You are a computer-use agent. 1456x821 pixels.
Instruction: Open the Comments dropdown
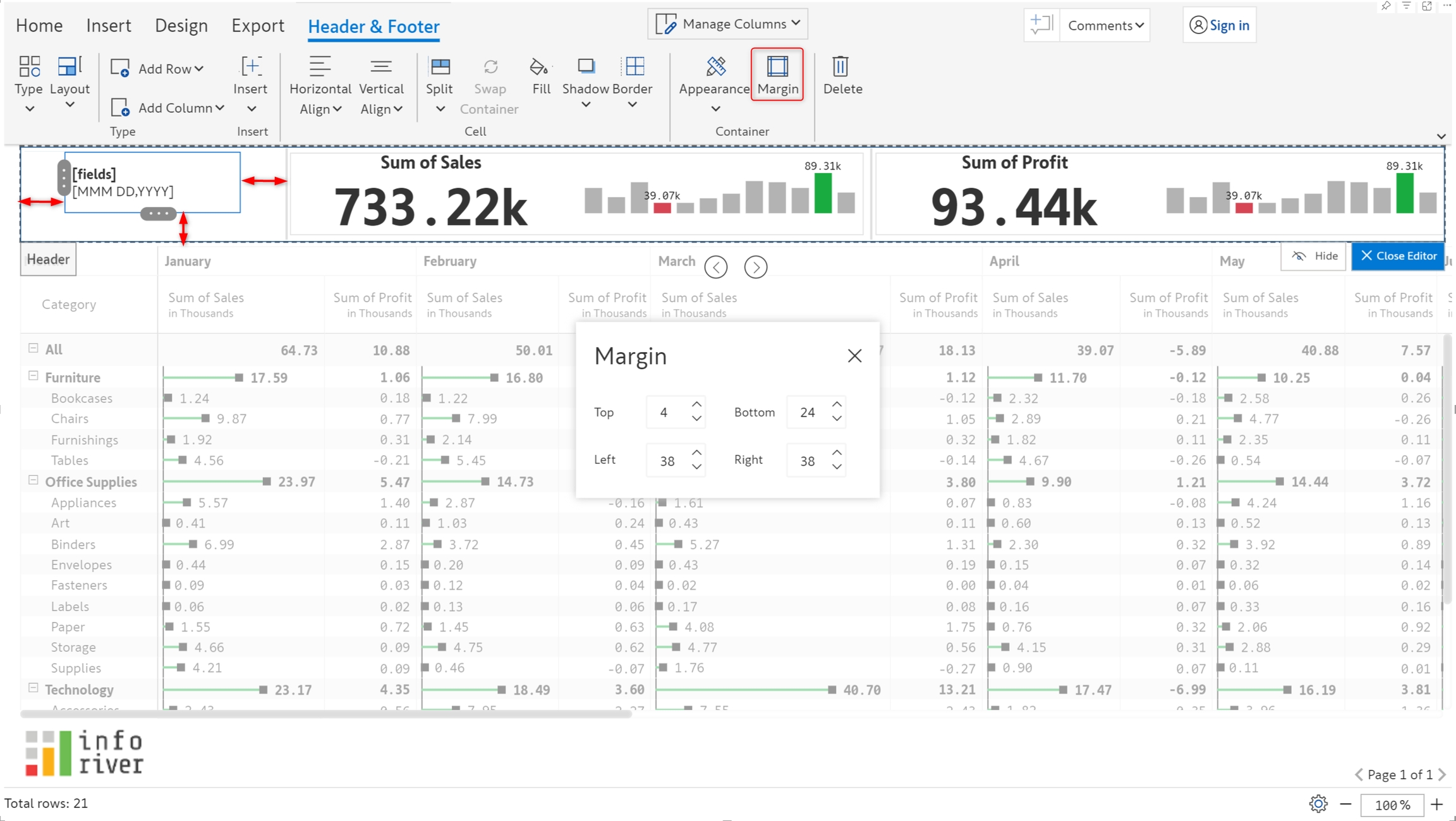coord(1105,25)
